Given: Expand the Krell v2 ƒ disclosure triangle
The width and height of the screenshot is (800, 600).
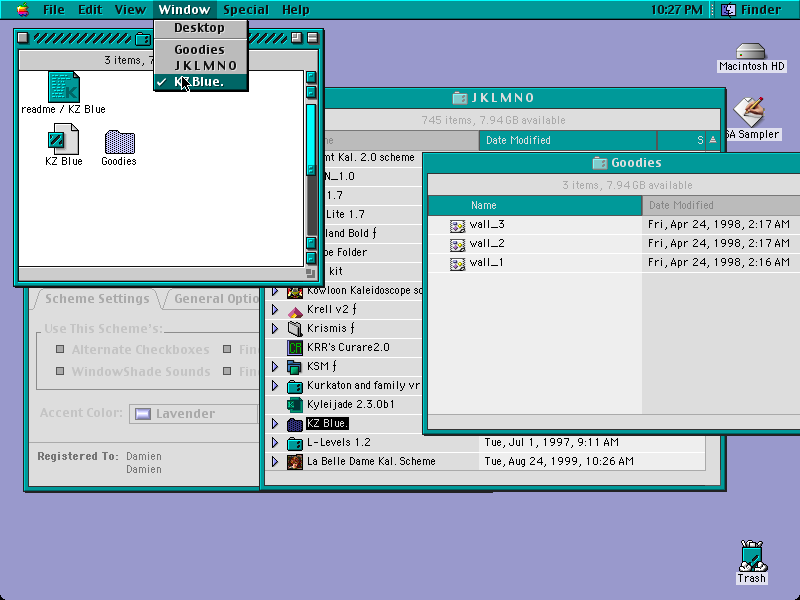Looking at the screenshot, I should point(275,310).
